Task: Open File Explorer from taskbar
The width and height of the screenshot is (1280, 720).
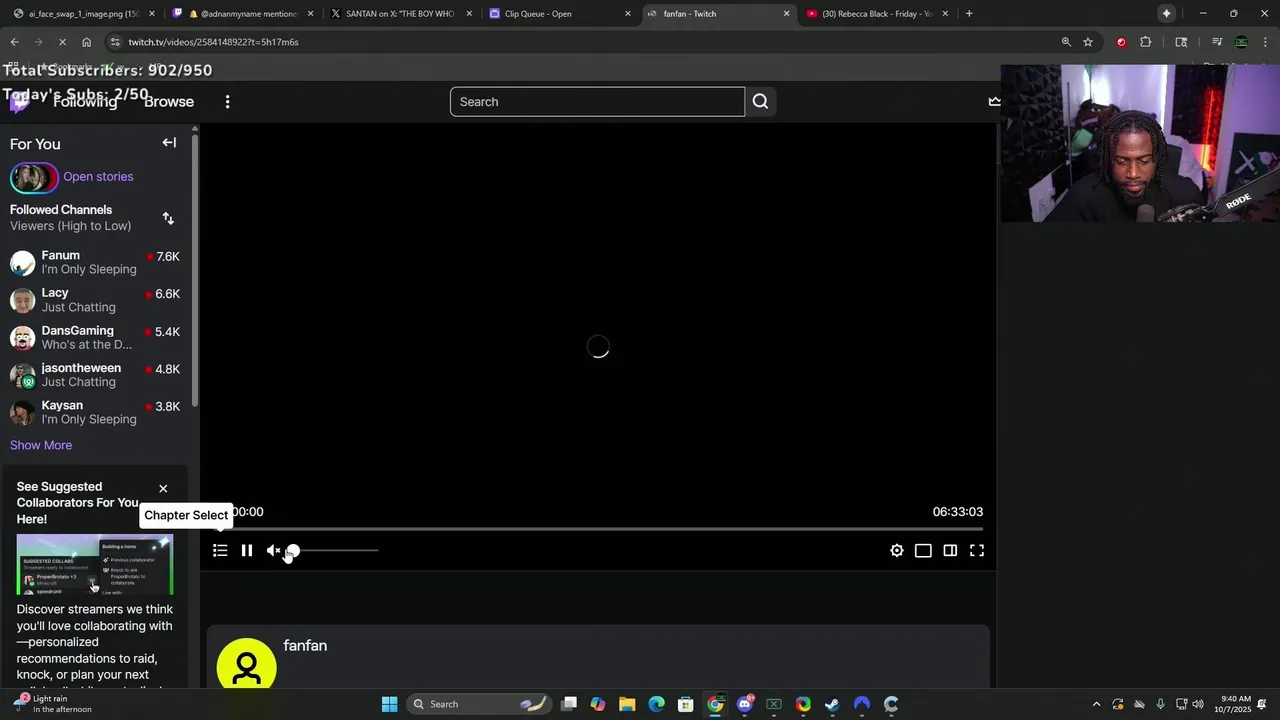Action: [627, 704]
